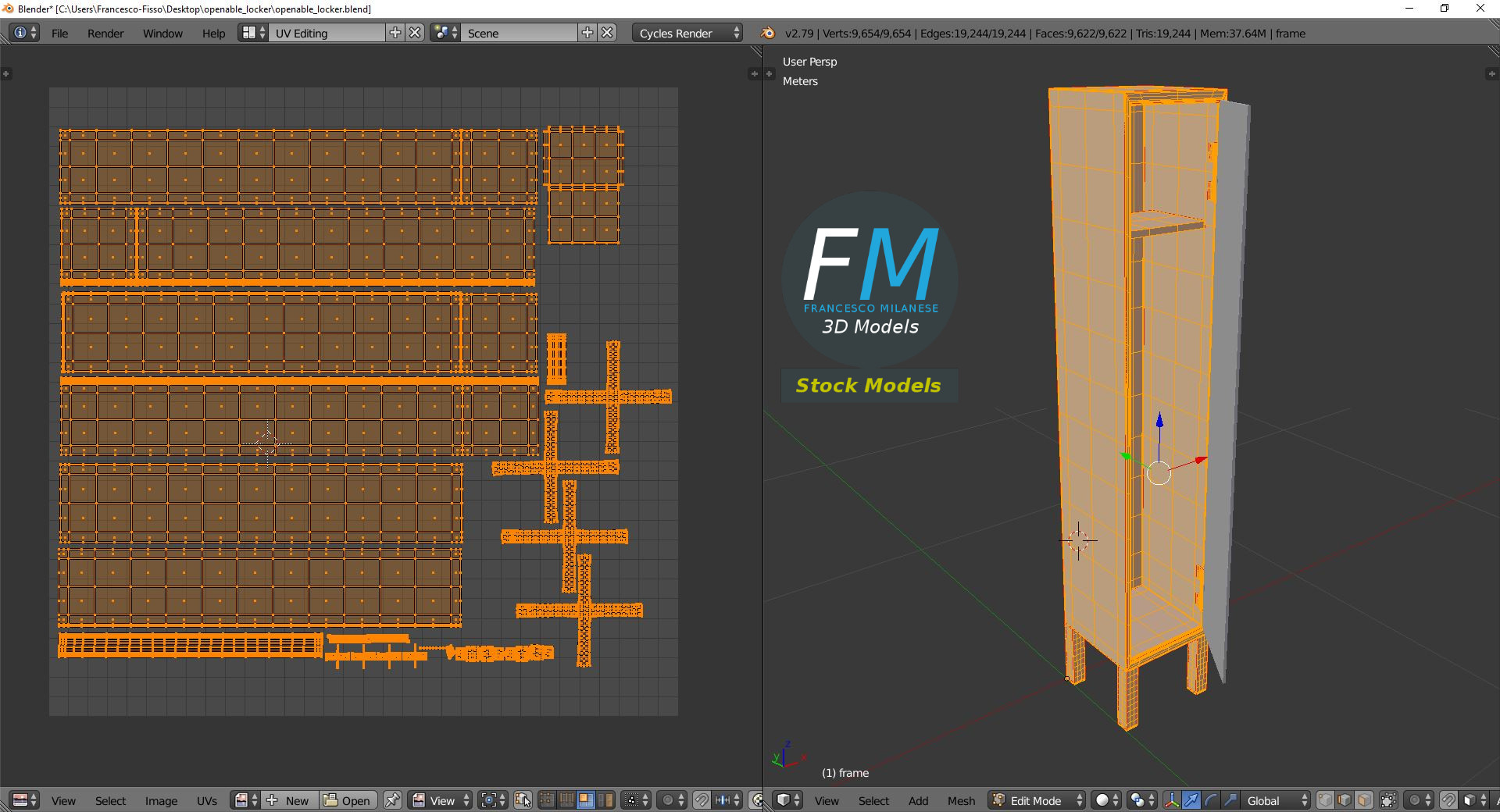Click the red X axis manipulator arrow
Screen dimensions: 1500x812
pos(1202,460)
